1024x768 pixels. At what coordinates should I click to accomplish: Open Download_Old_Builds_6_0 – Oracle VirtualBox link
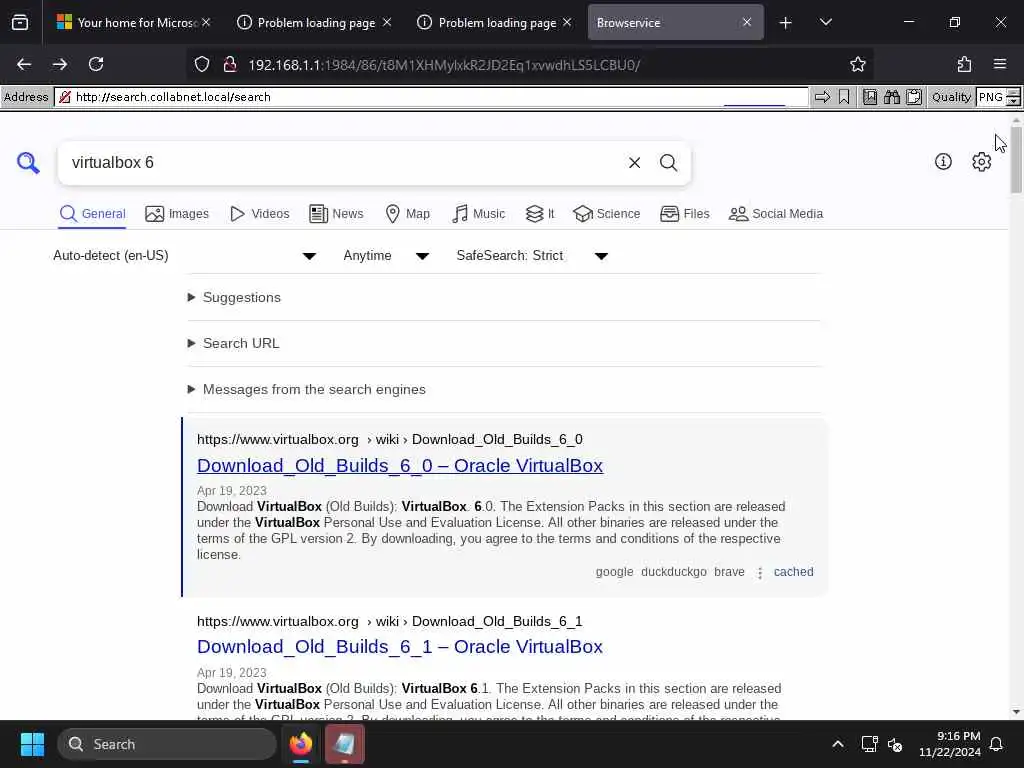click(x=400, y=466)
